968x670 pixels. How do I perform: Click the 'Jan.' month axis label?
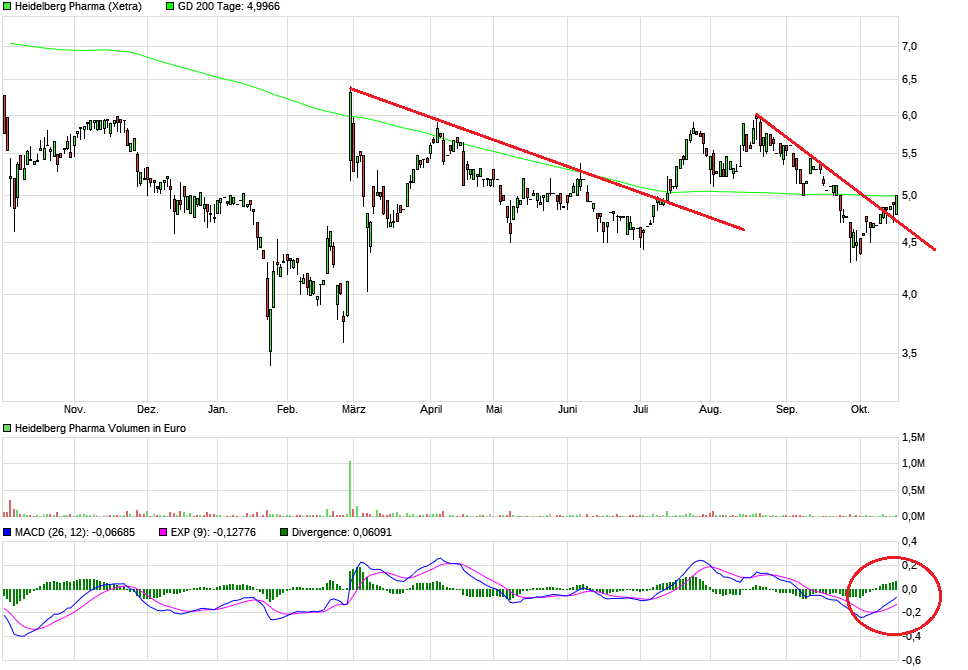click(x=218, y=409)
